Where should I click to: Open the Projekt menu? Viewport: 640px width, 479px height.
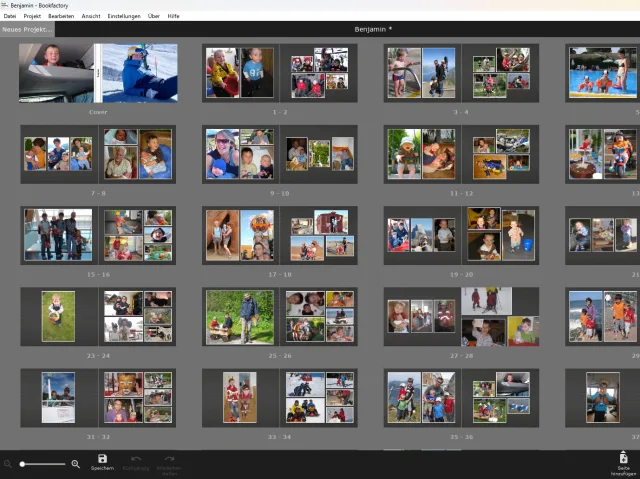(x=32, y=16)
